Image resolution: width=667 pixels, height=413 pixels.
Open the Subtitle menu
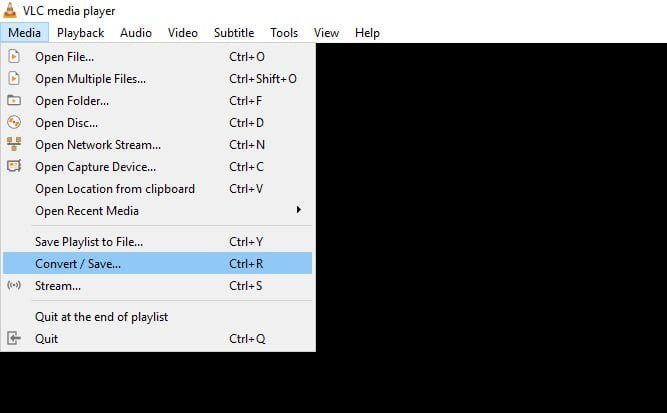tap(234, 33)
